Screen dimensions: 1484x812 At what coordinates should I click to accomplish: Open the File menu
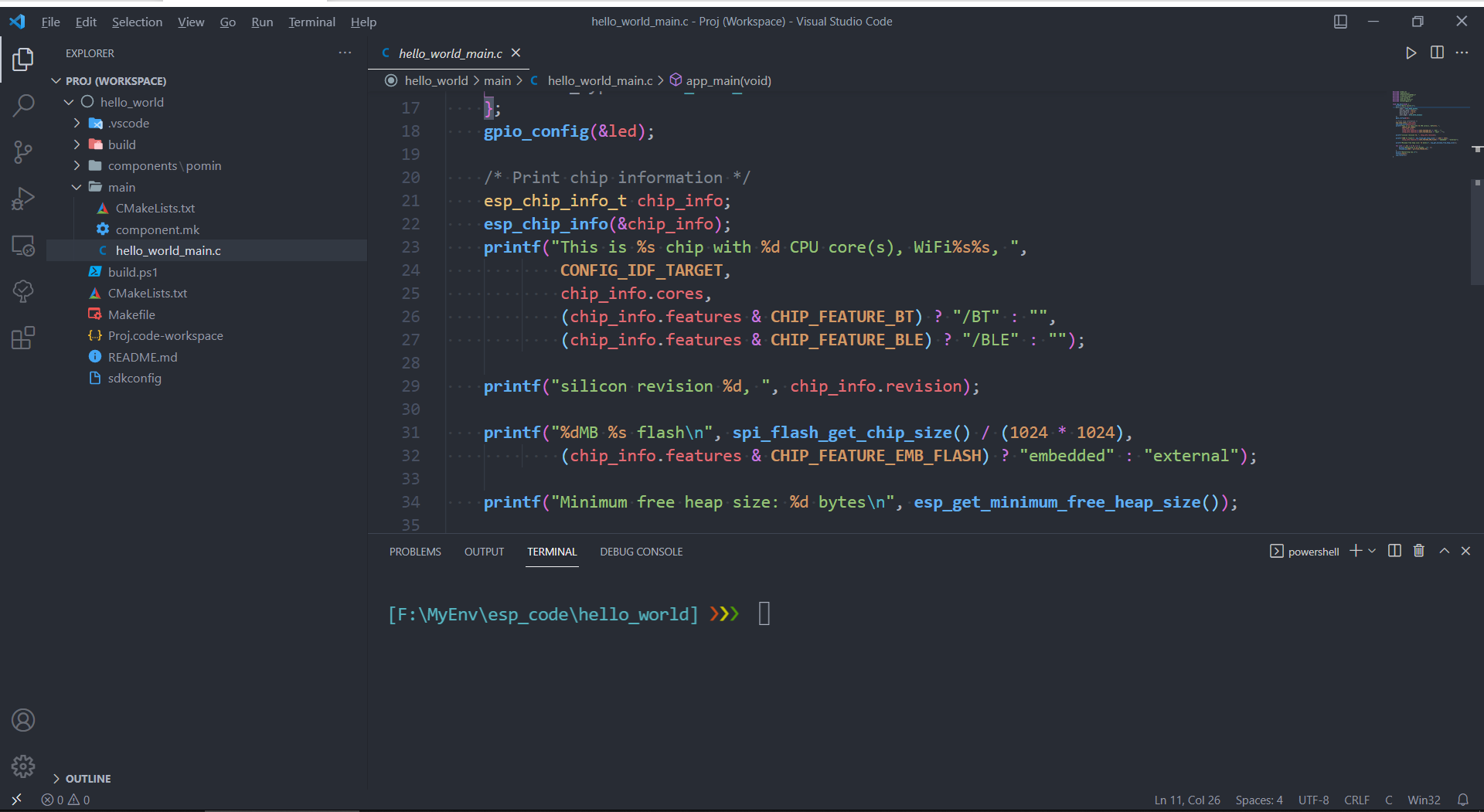click(x=50, y=22)
